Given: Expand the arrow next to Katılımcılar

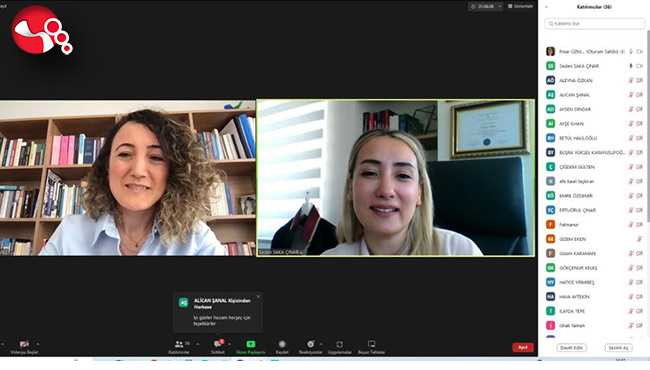Looking at the screenshot, I should click(198, 344).
